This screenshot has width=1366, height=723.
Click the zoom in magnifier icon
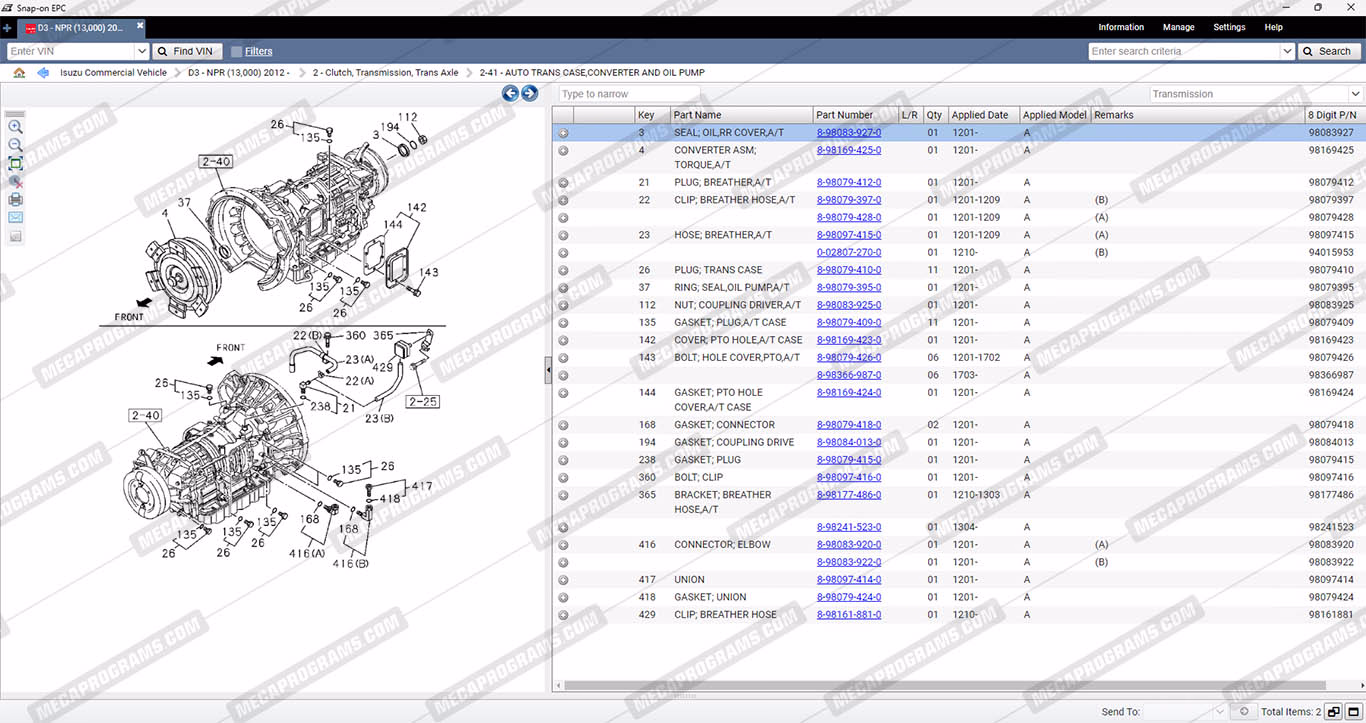point(15,127)
